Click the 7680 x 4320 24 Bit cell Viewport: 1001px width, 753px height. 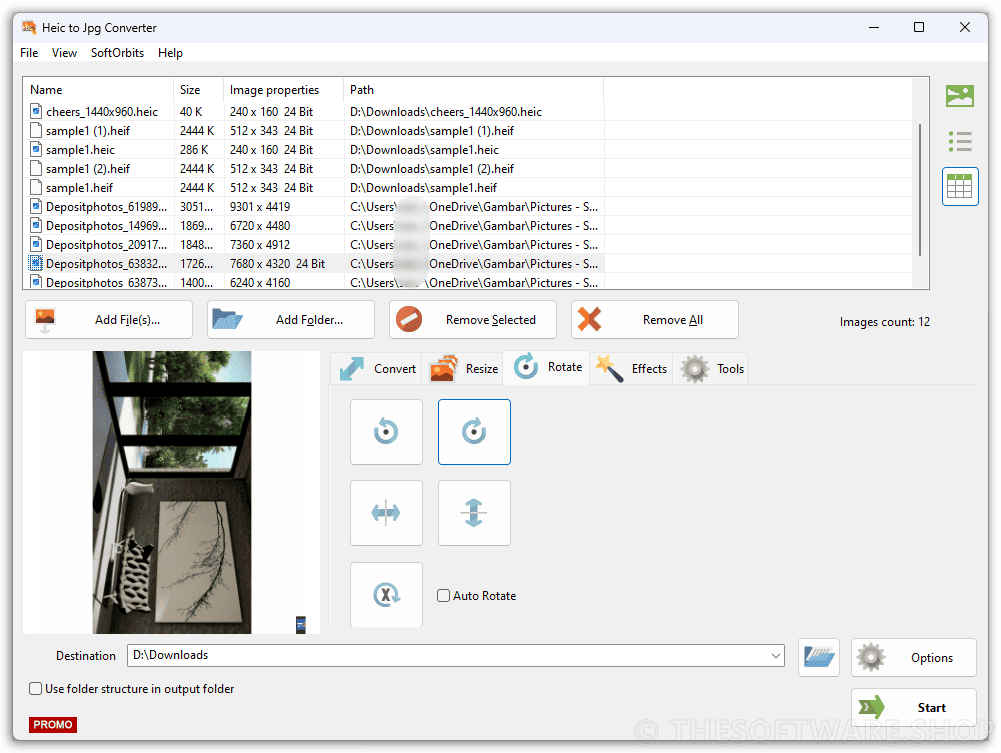[278, 264]
